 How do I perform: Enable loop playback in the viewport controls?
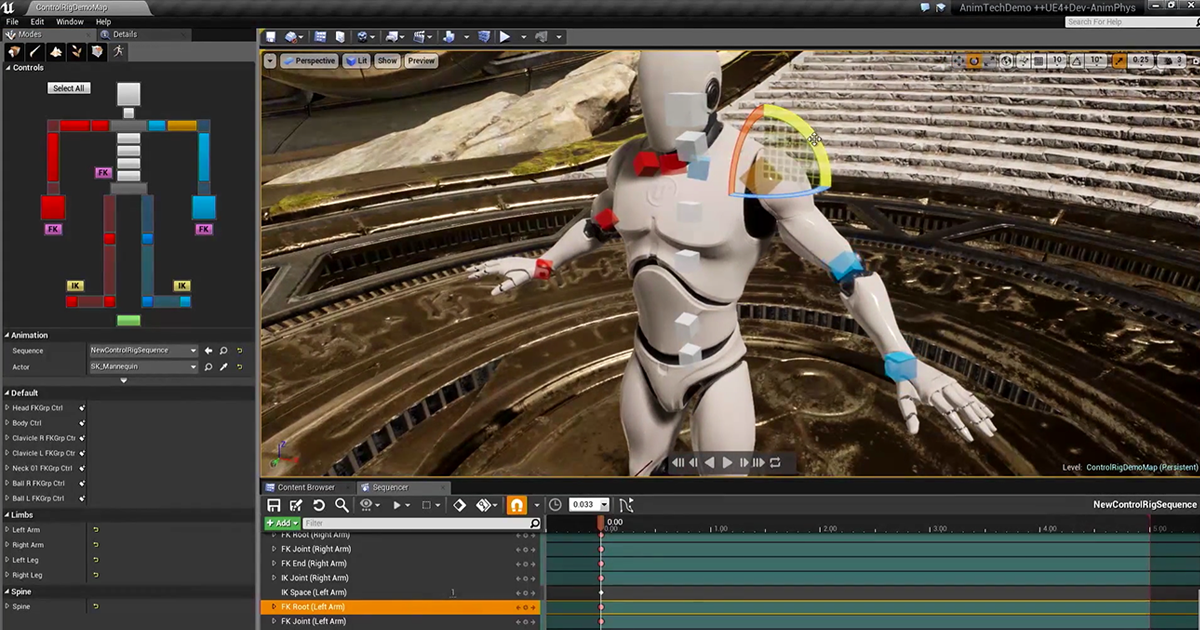tap(775, 462)
